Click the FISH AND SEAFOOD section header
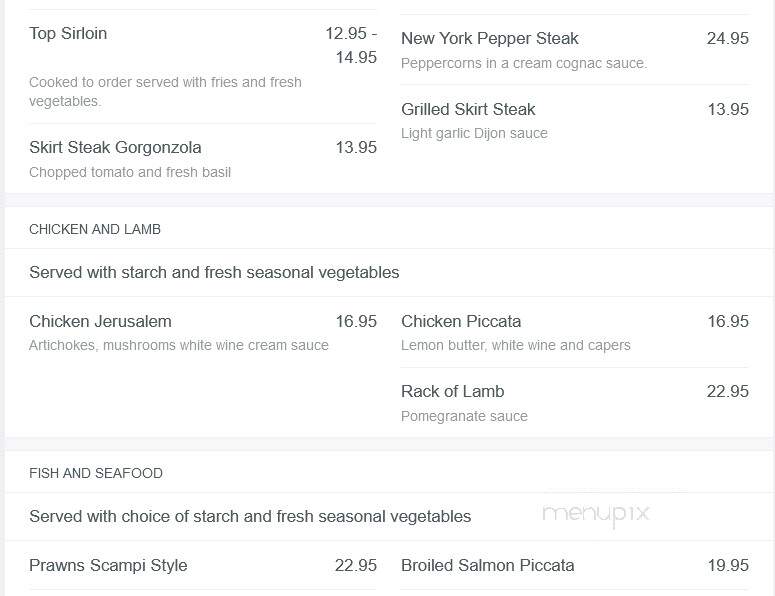This screenshot has width=775, height=596. click(96, 473)
